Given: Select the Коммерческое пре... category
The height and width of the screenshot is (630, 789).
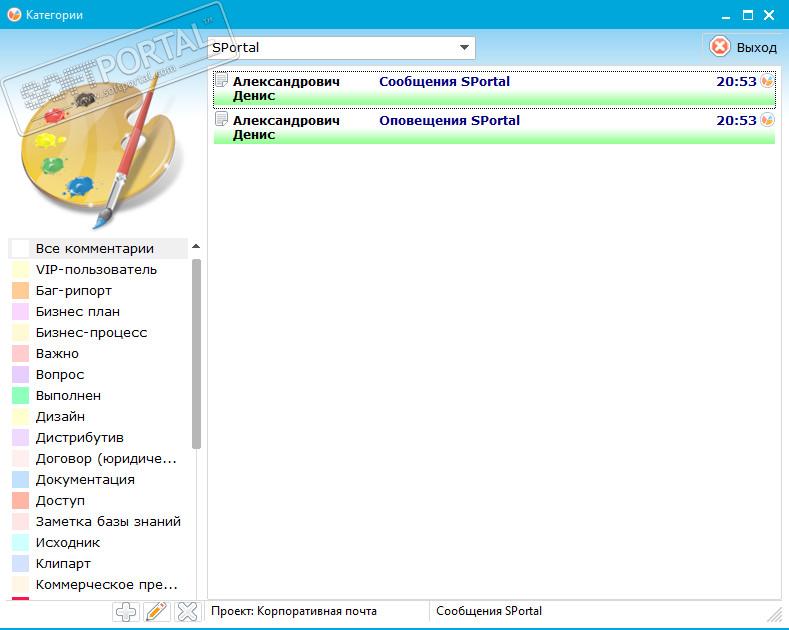Looking at the screenshot, I should click(x=98, y=585).
